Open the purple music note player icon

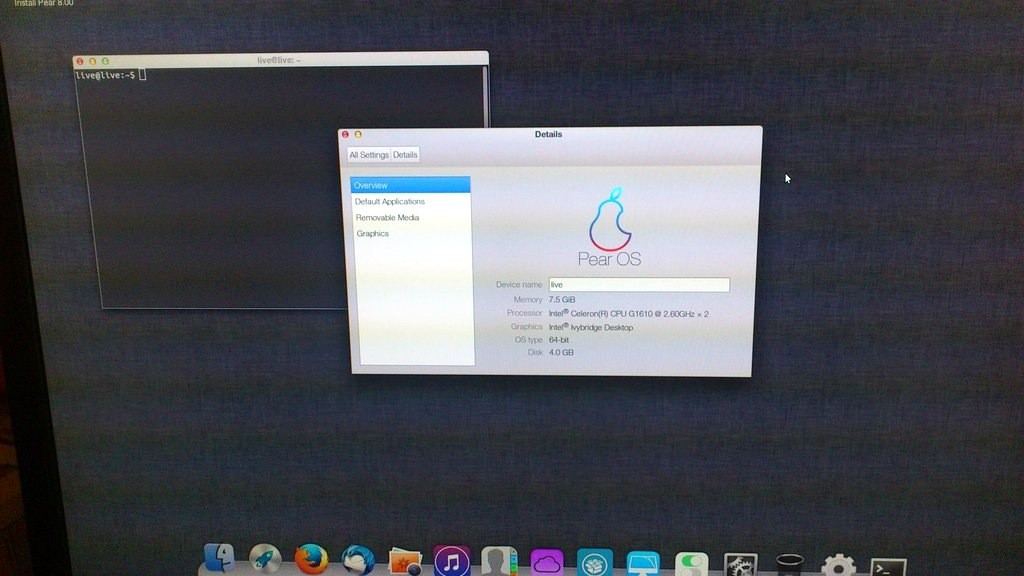pos(452,560)
